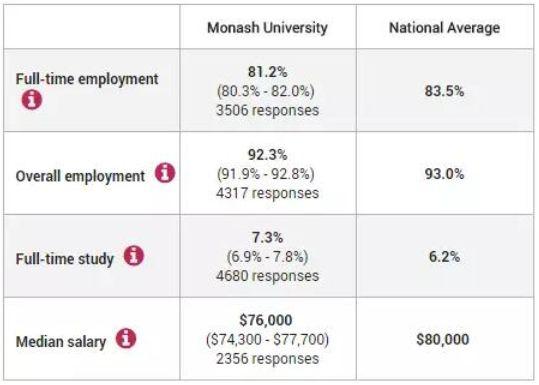
Task: Click the 83.5% national average value
Action: pos(444,91)
